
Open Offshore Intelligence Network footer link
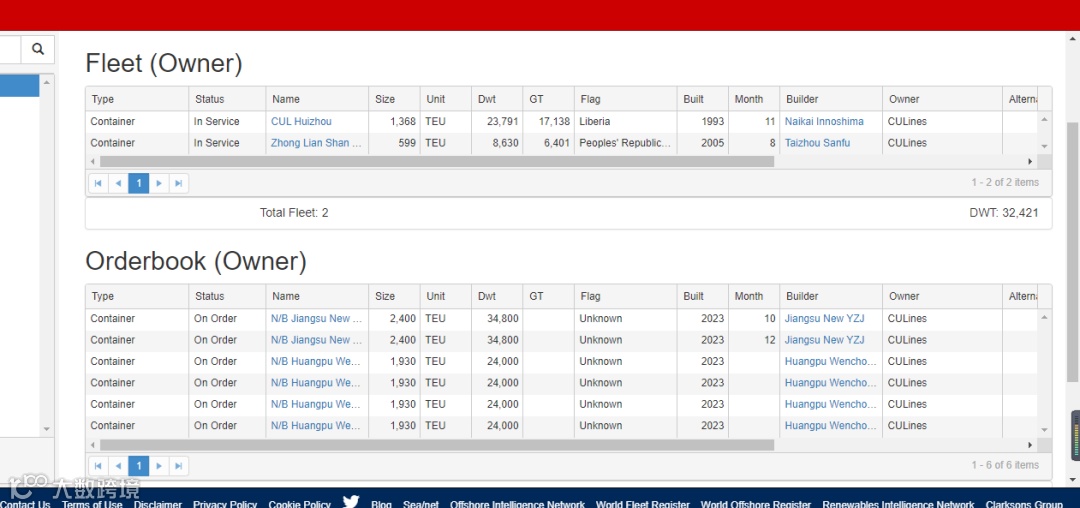[x=517, y=504]
